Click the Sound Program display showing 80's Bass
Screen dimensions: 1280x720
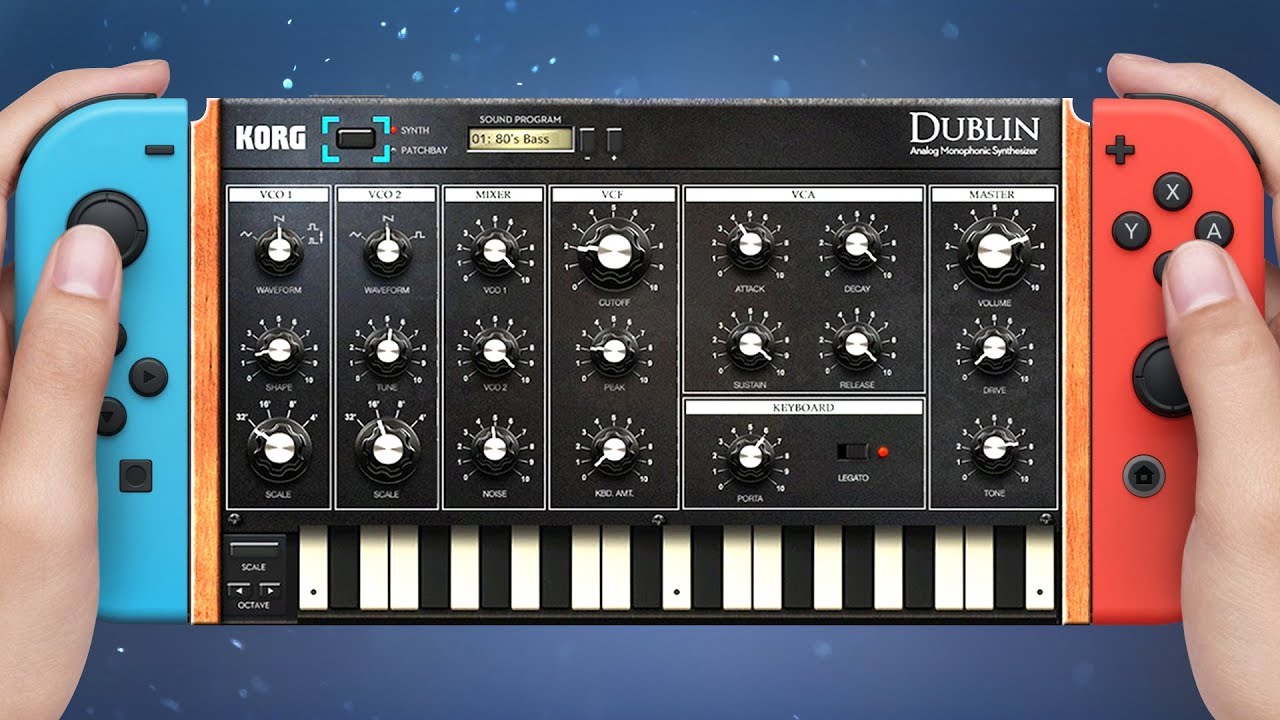click(x=520, y=139)
